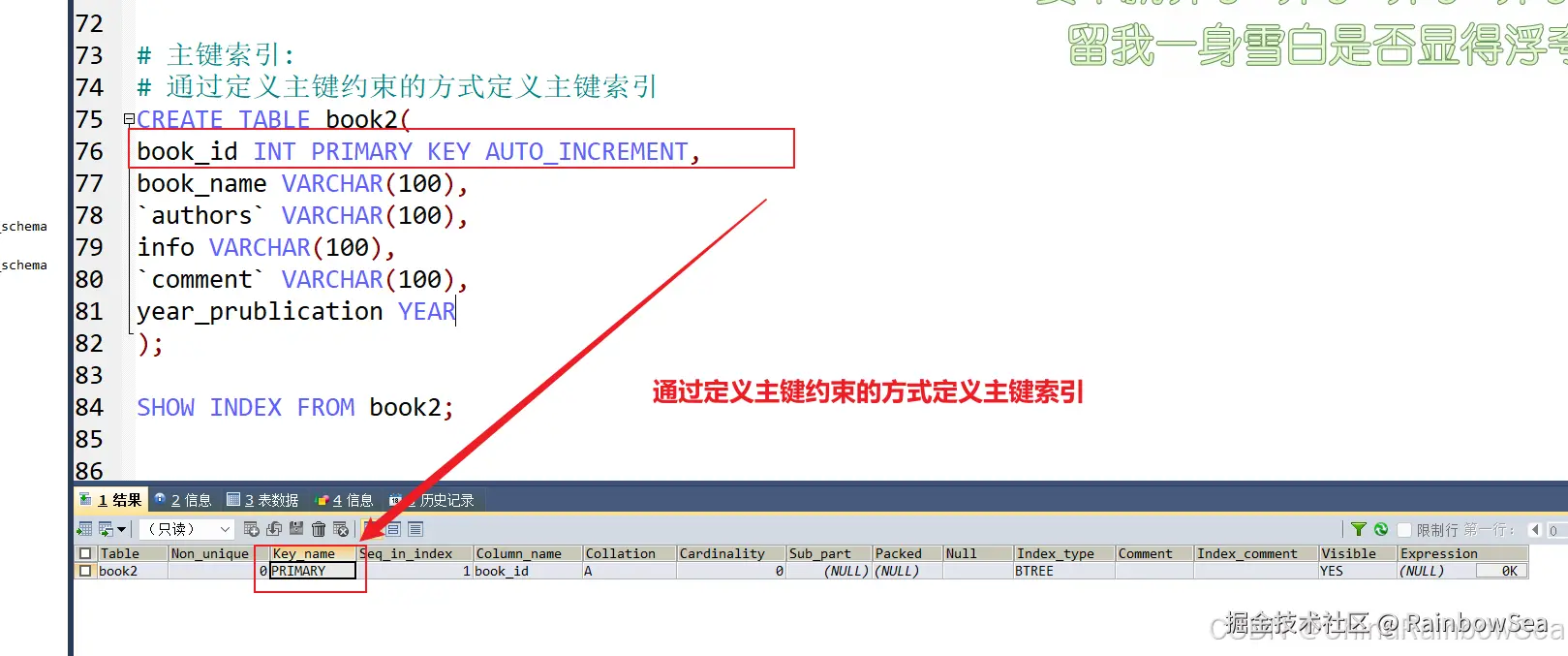Open the 4 信息 tab
Image resolution: width=1568 pixels, height=656 pixels.
345,500
